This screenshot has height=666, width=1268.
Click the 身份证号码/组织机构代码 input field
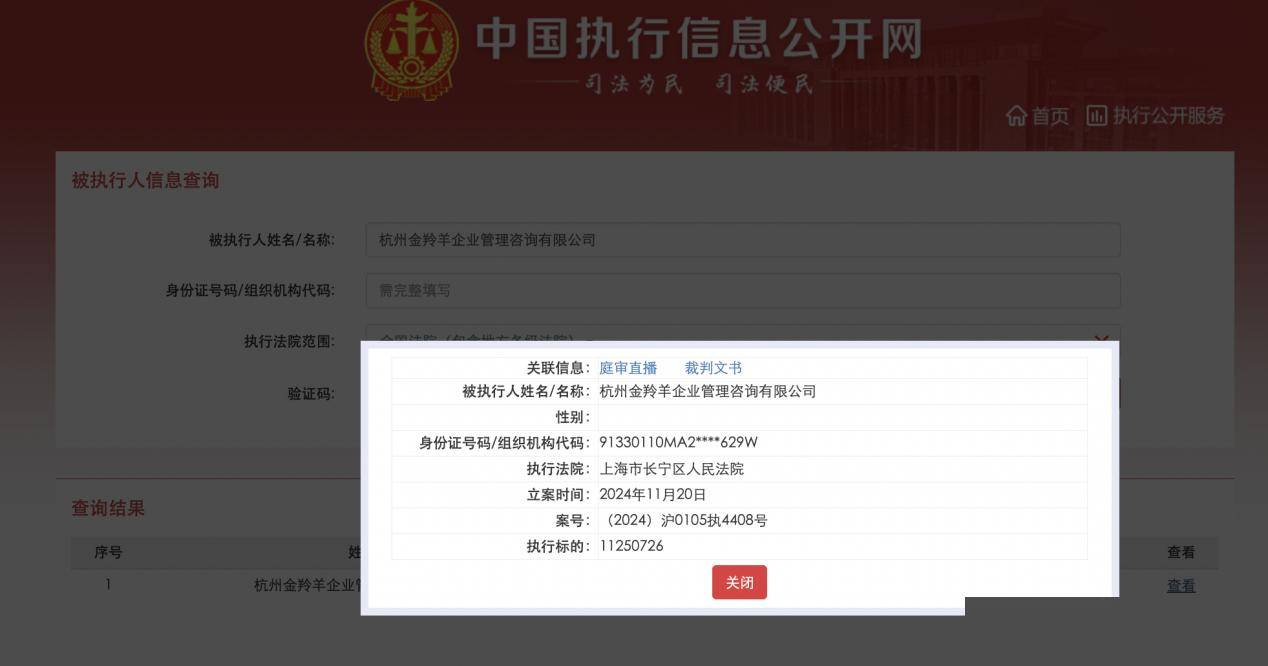[x=743, y=290]
